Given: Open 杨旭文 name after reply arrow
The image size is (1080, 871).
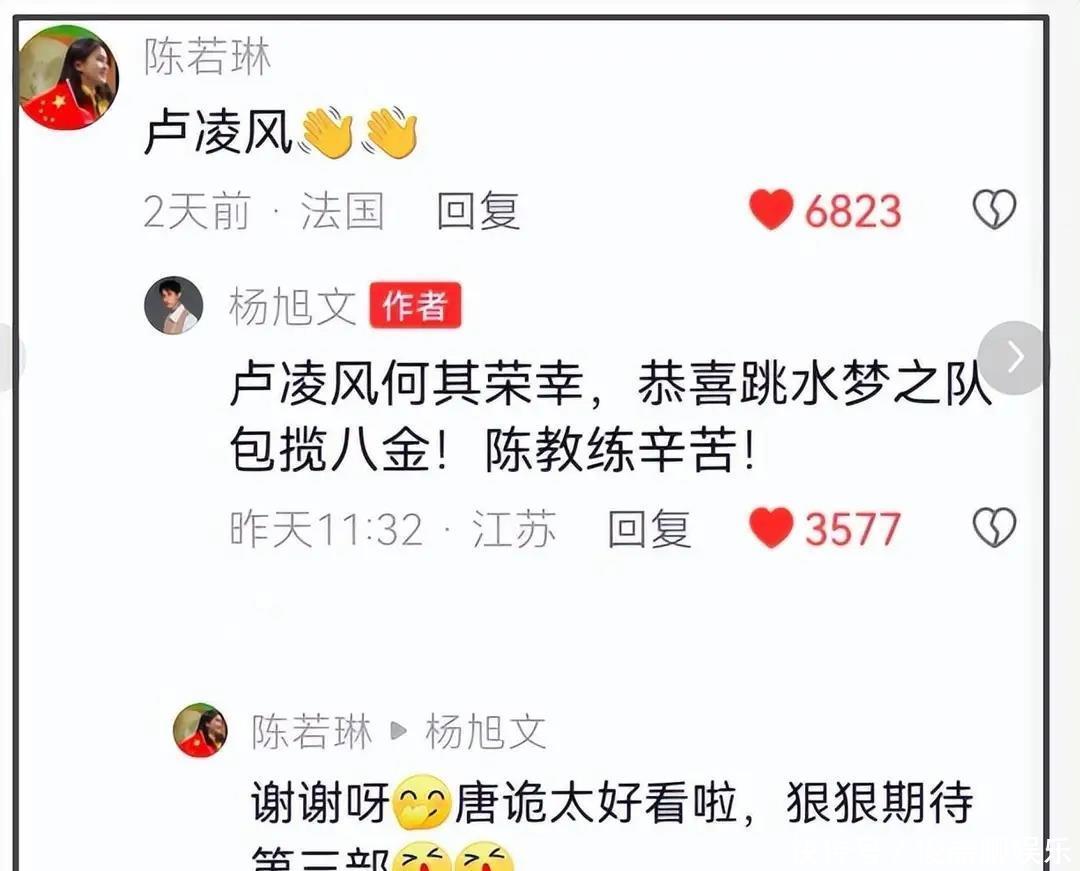Looking at the screenshot, I should [486, 731].
